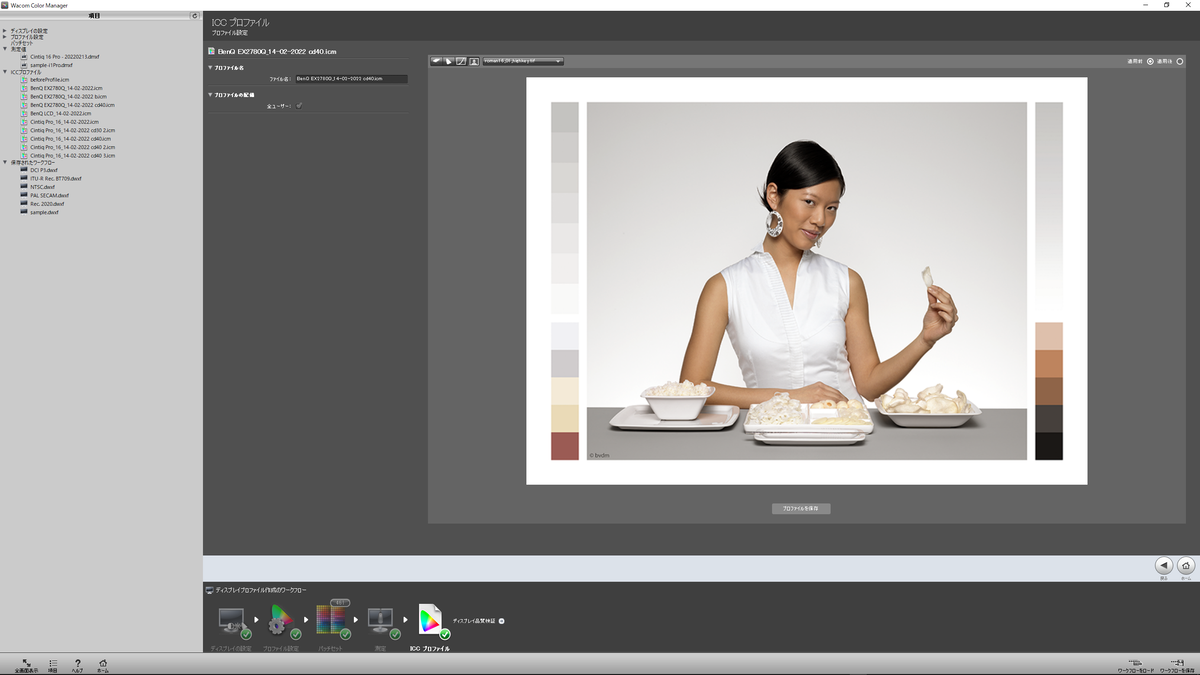Image resolution: width=1200 pixels, height=675 pixels.
Task: Collapse the ICCプロファイル tree node
Action: point(4,72)
